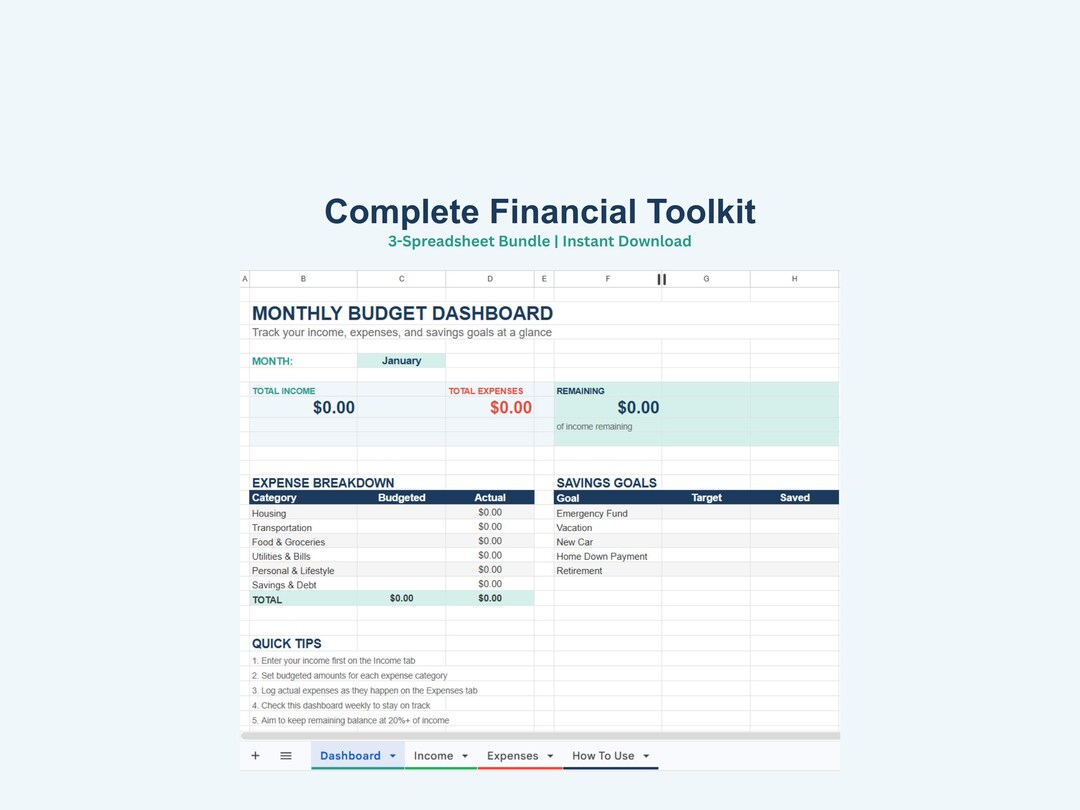Select Transportation actual $0.00 cell
The image size is (1080, 810).
pyautogui.click(x=490, y=527)
